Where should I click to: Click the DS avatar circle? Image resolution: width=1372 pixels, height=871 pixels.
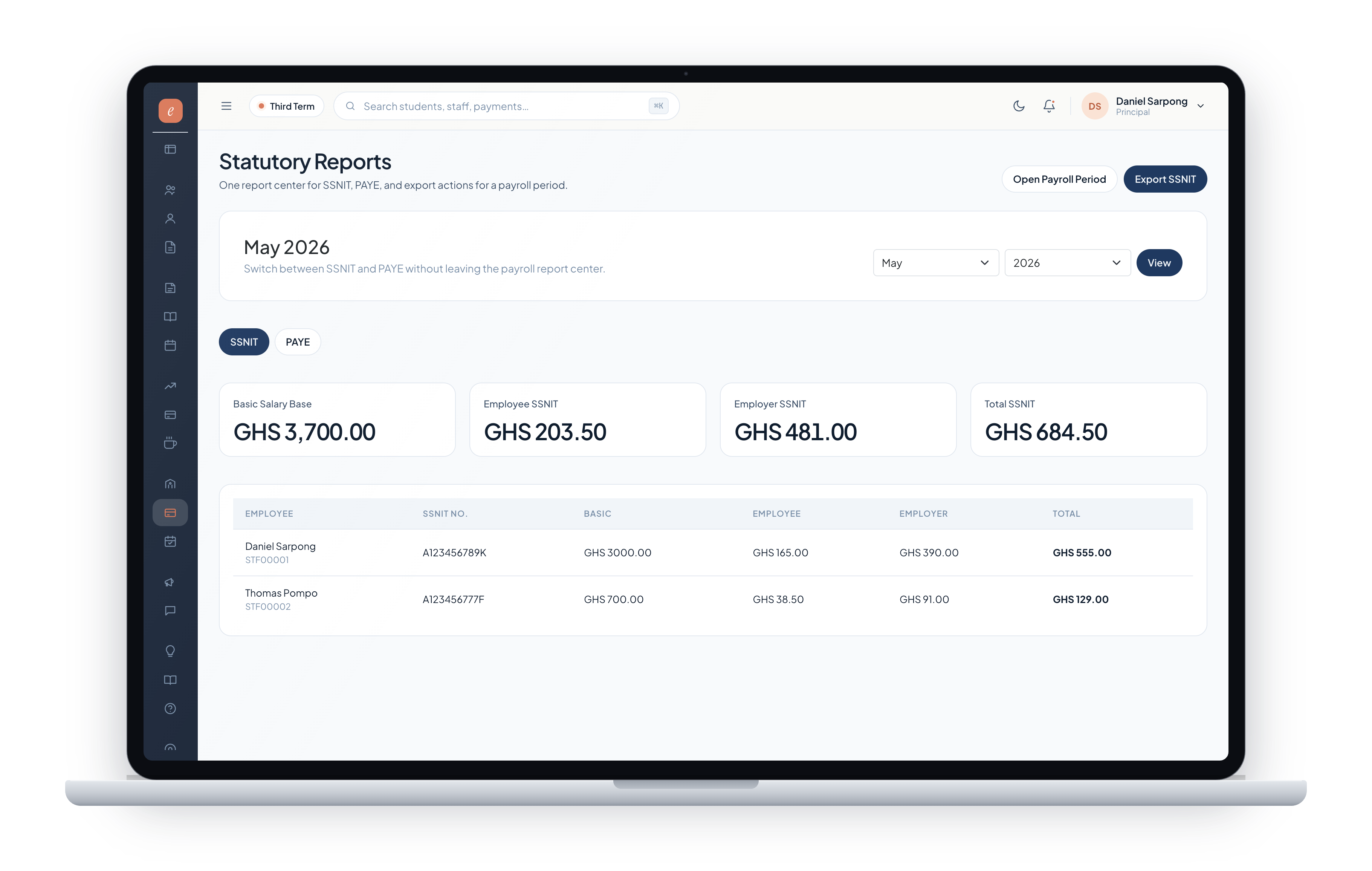pyautogui.click(x=1094, y=106)
